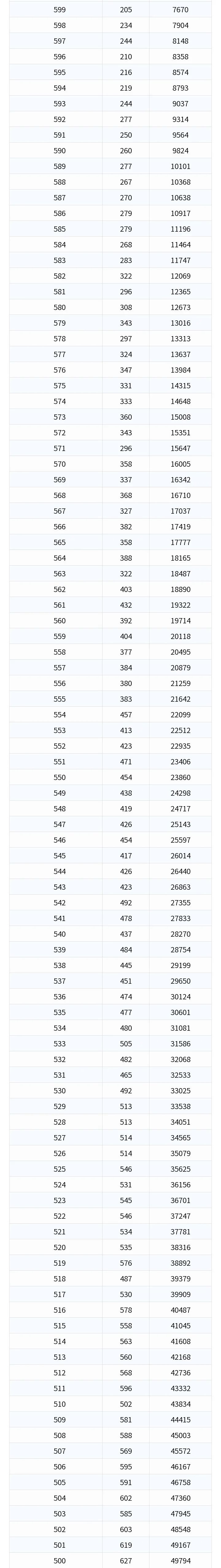Click the score 560 cell
Screen dimensions: 221x1568
pyautogui.click(x=60, y=621)
